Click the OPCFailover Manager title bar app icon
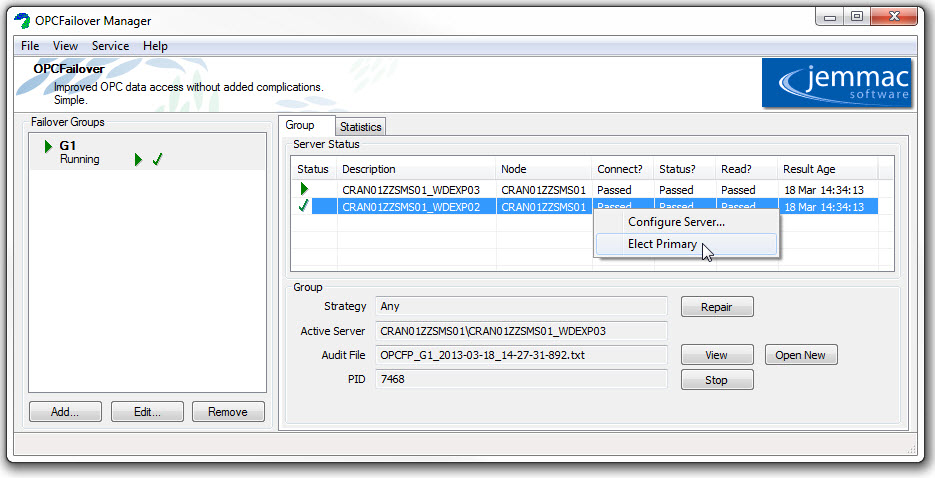The width and height of the screenshot is (935, 478). point(22,21)
